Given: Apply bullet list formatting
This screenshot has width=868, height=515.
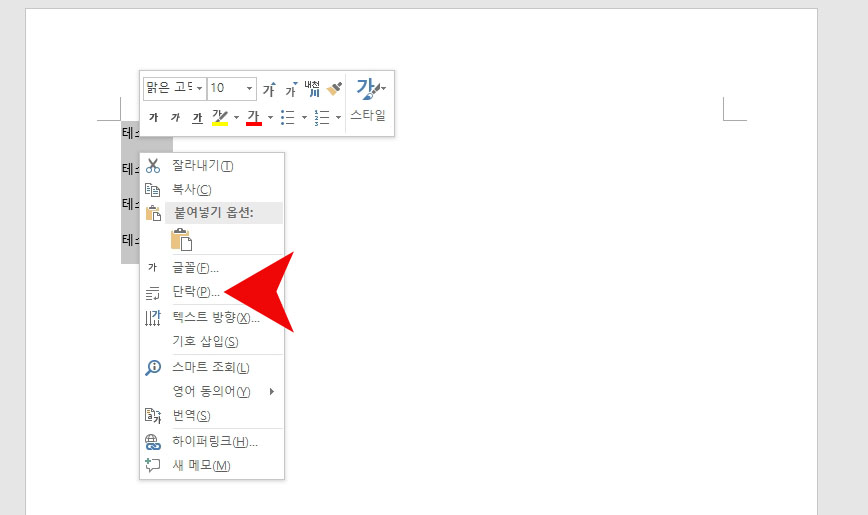Looking at the screenshot, I should click(x=287, y=117).
